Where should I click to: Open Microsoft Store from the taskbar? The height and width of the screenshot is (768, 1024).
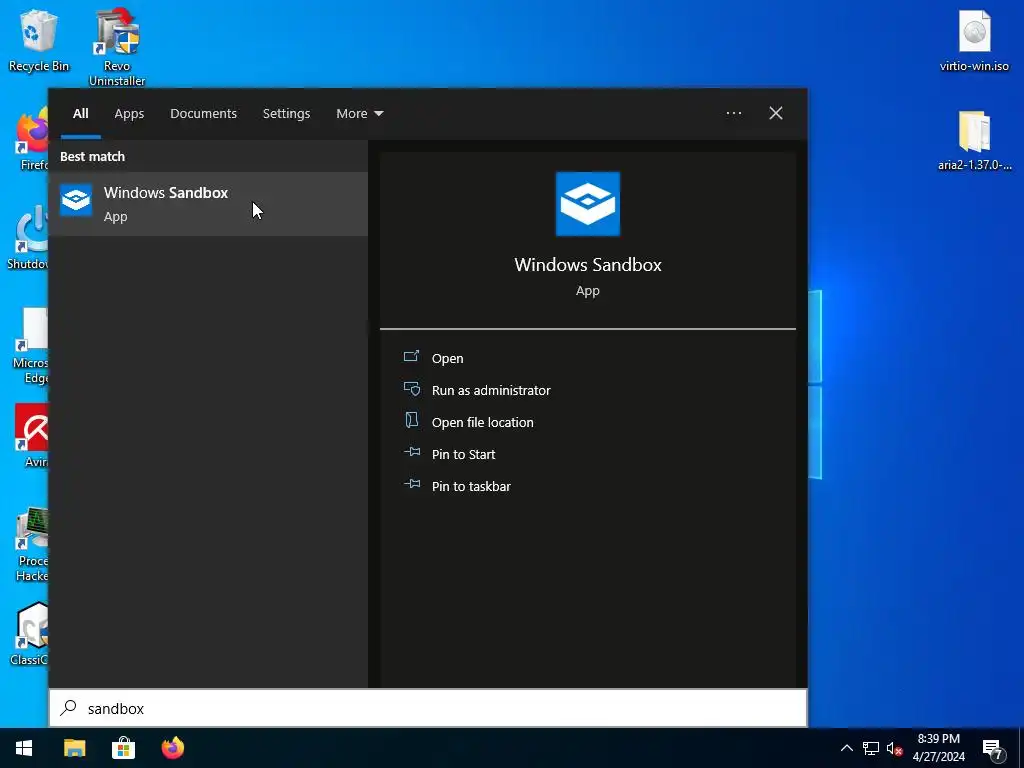(x=123, y=748)
